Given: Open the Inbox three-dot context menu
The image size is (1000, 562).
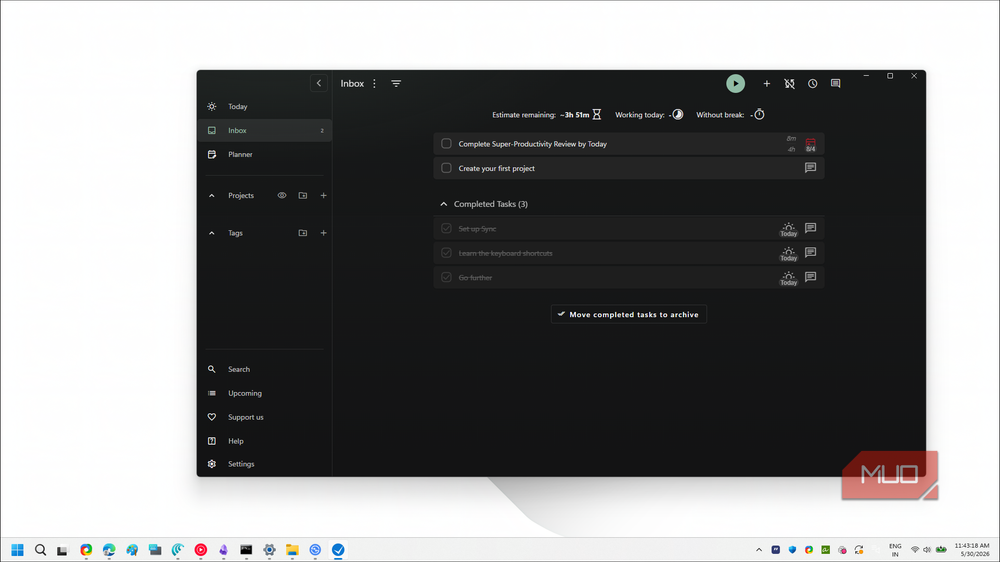Looking at the screenshot, I should [x=374, y=84].
